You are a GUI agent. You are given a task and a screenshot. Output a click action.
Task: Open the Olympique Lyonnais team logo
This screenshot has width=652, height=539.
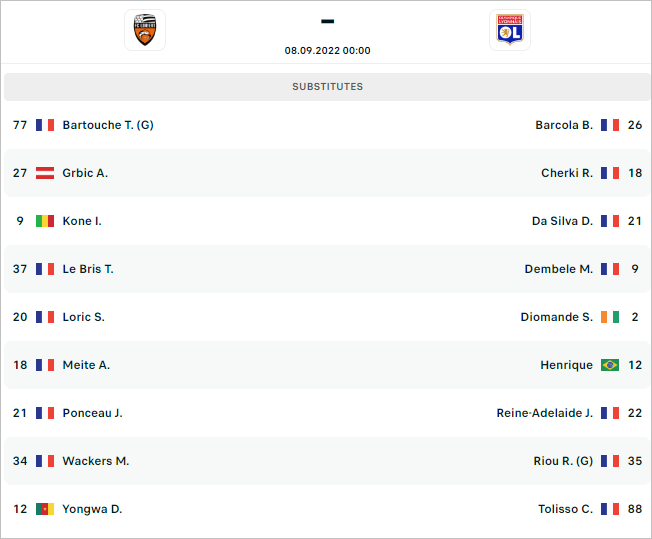(x=510, y=30)
